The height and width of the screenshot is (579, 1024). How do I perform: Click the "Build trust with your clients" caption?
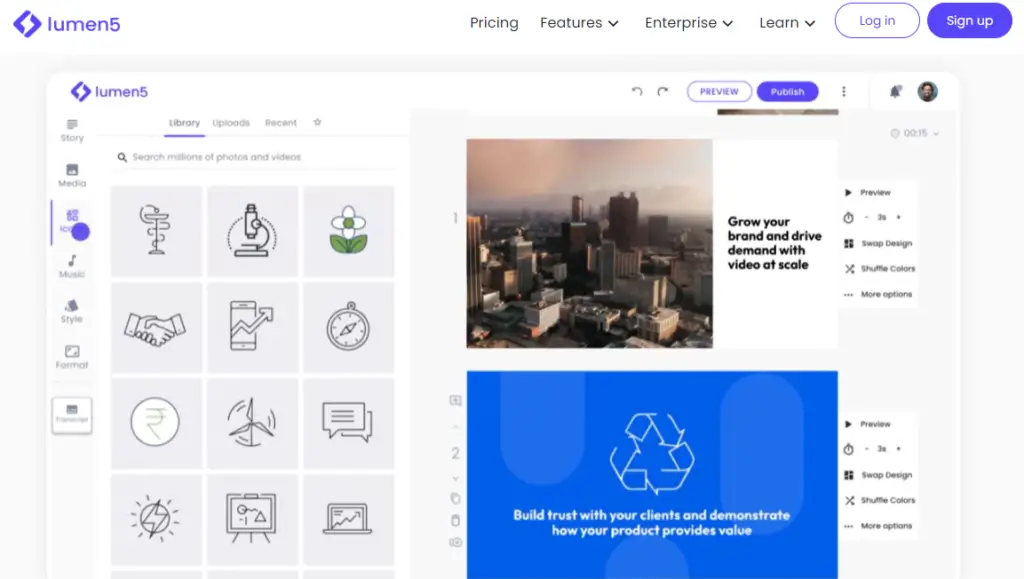(x=652, y=523)
